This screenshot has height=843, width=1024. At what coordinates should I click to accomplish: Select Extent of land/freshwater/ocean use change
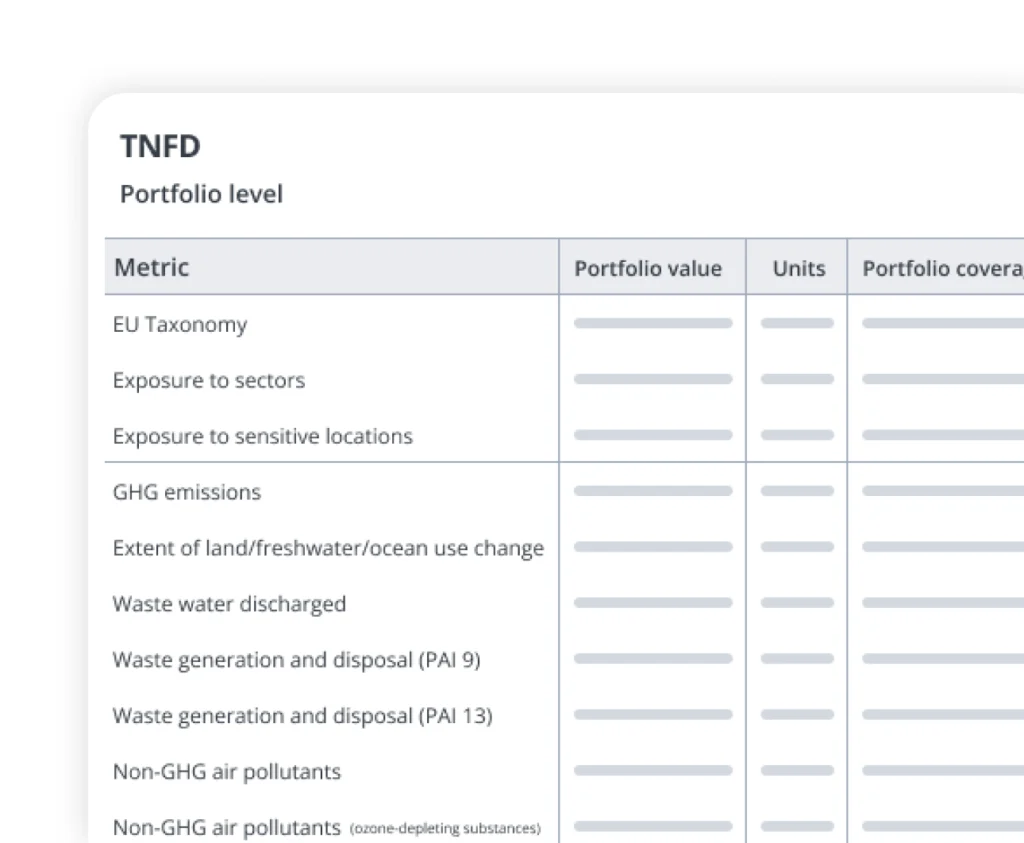pyautogui.click(x=328, y=548)
